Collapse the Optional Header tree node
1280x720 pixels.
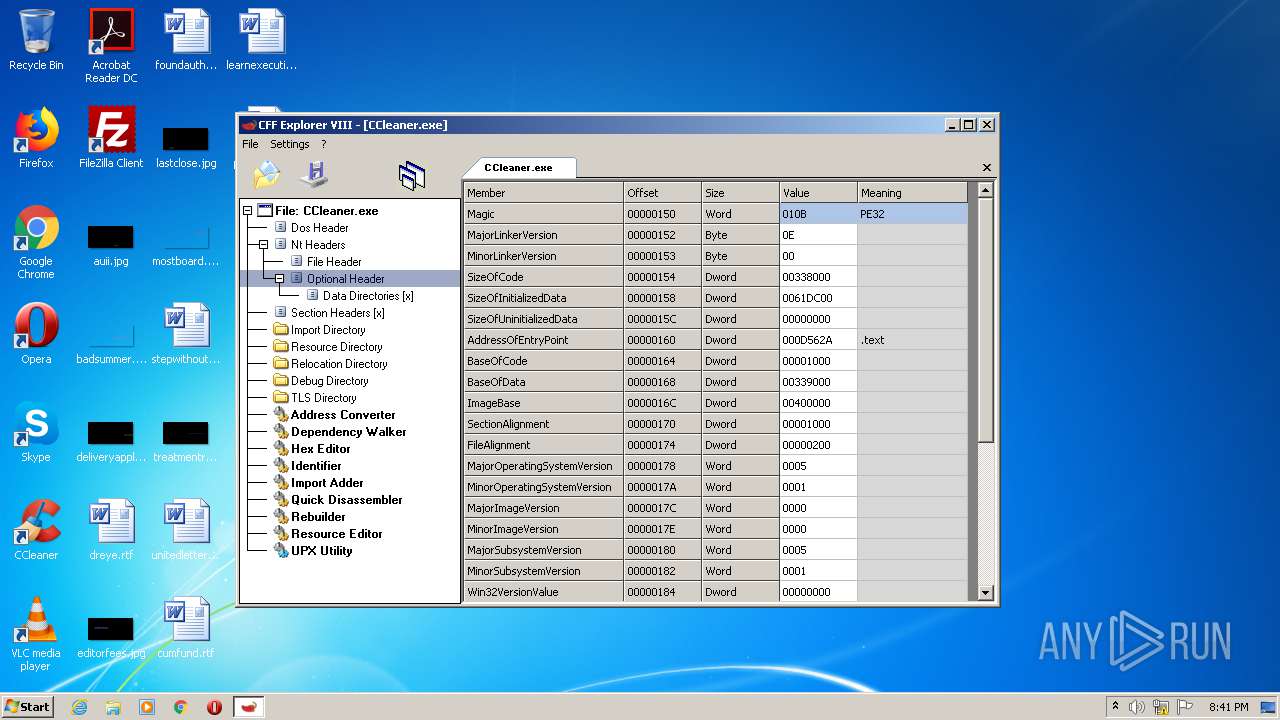279,279
